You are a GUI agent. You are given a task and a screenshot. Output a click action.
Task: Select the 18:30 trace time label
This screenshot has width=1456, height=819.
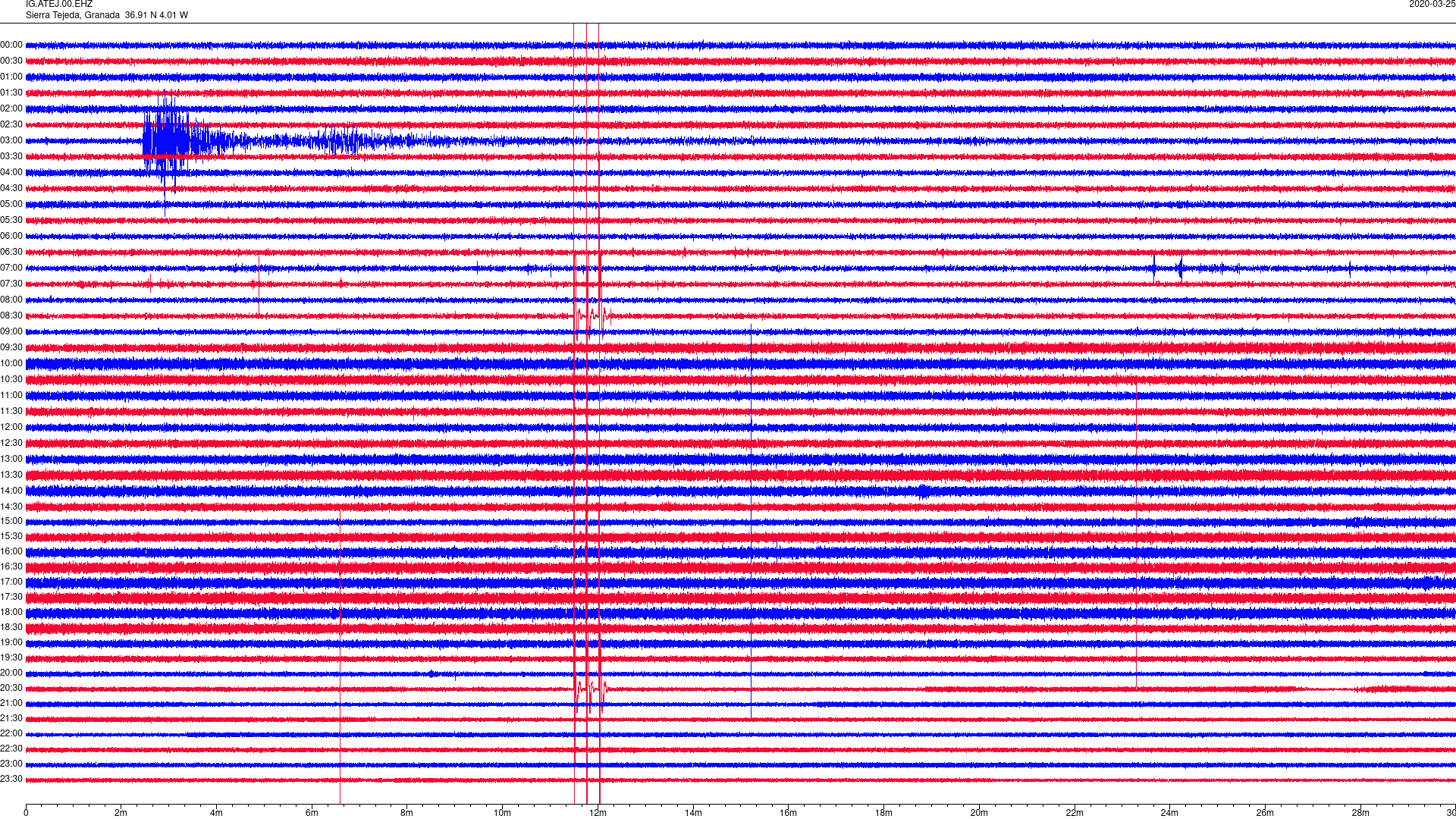click(11, 628)
